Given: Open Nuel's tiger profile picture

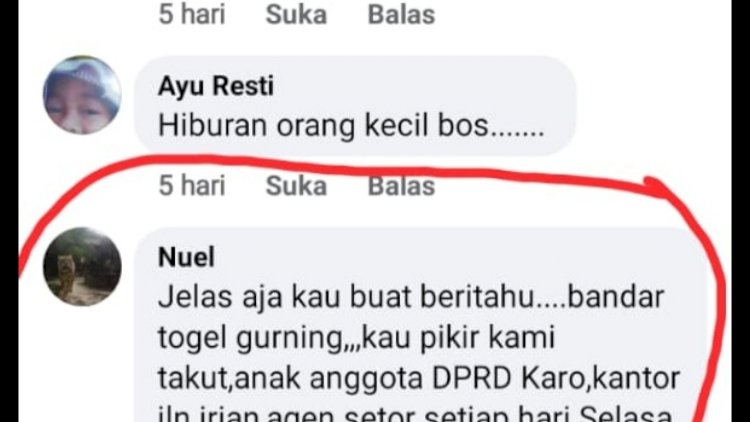Looking at the screenshot, I should 82,267.
